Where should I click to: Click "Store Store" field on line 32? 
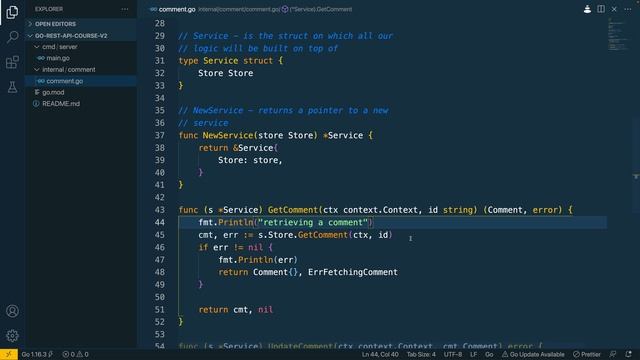pos(226,73)
